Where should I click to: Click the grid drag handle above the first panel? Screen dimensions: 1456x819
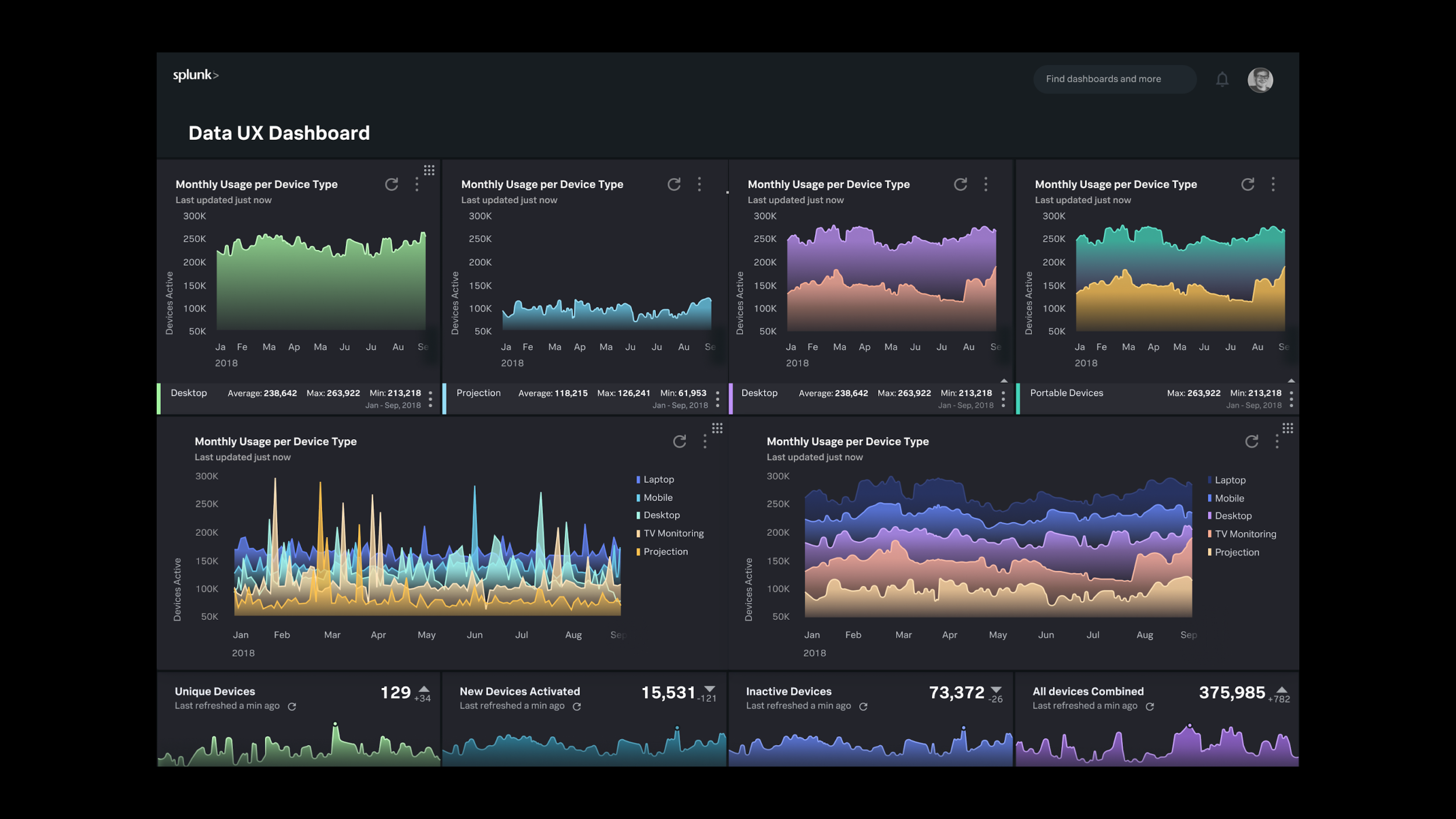pyautogui.click(x=429, y=170)
